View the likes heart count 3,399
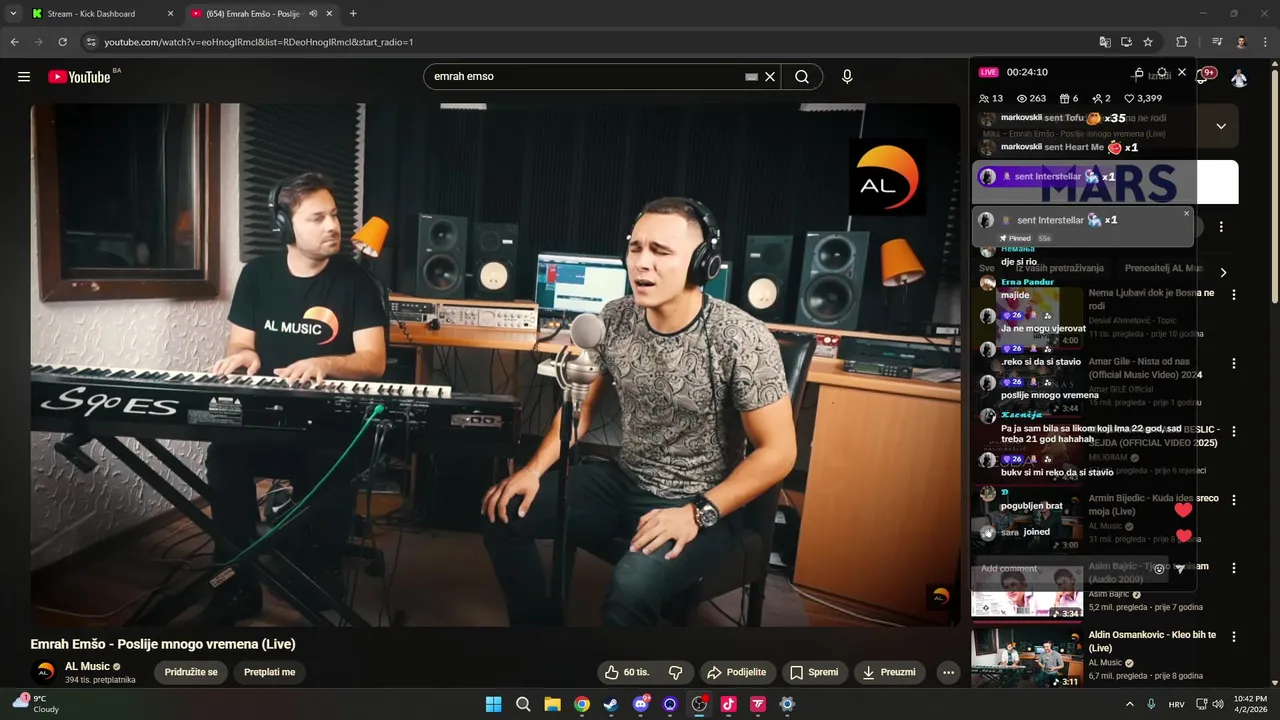The height and width of the screenshot is (720, 1280). [x=1143, y=98]
